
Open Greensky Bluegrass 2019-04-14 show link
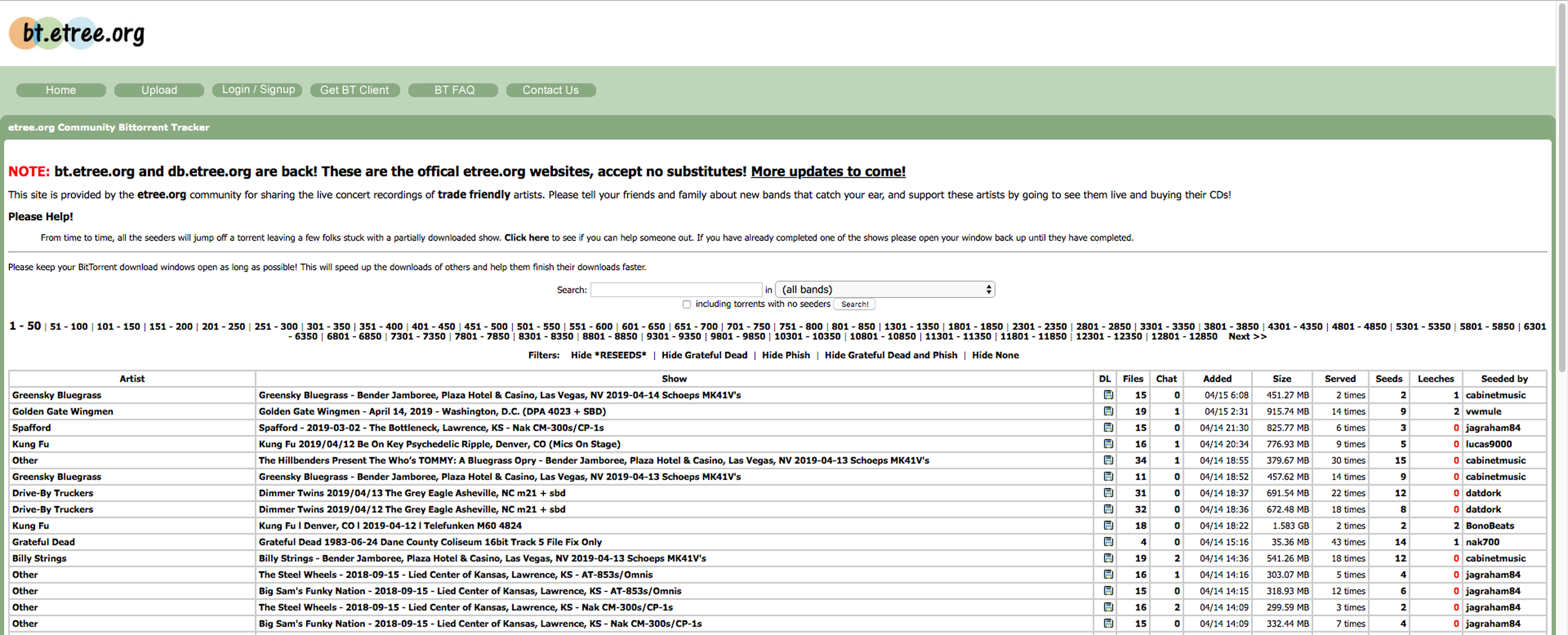[499, 395]
